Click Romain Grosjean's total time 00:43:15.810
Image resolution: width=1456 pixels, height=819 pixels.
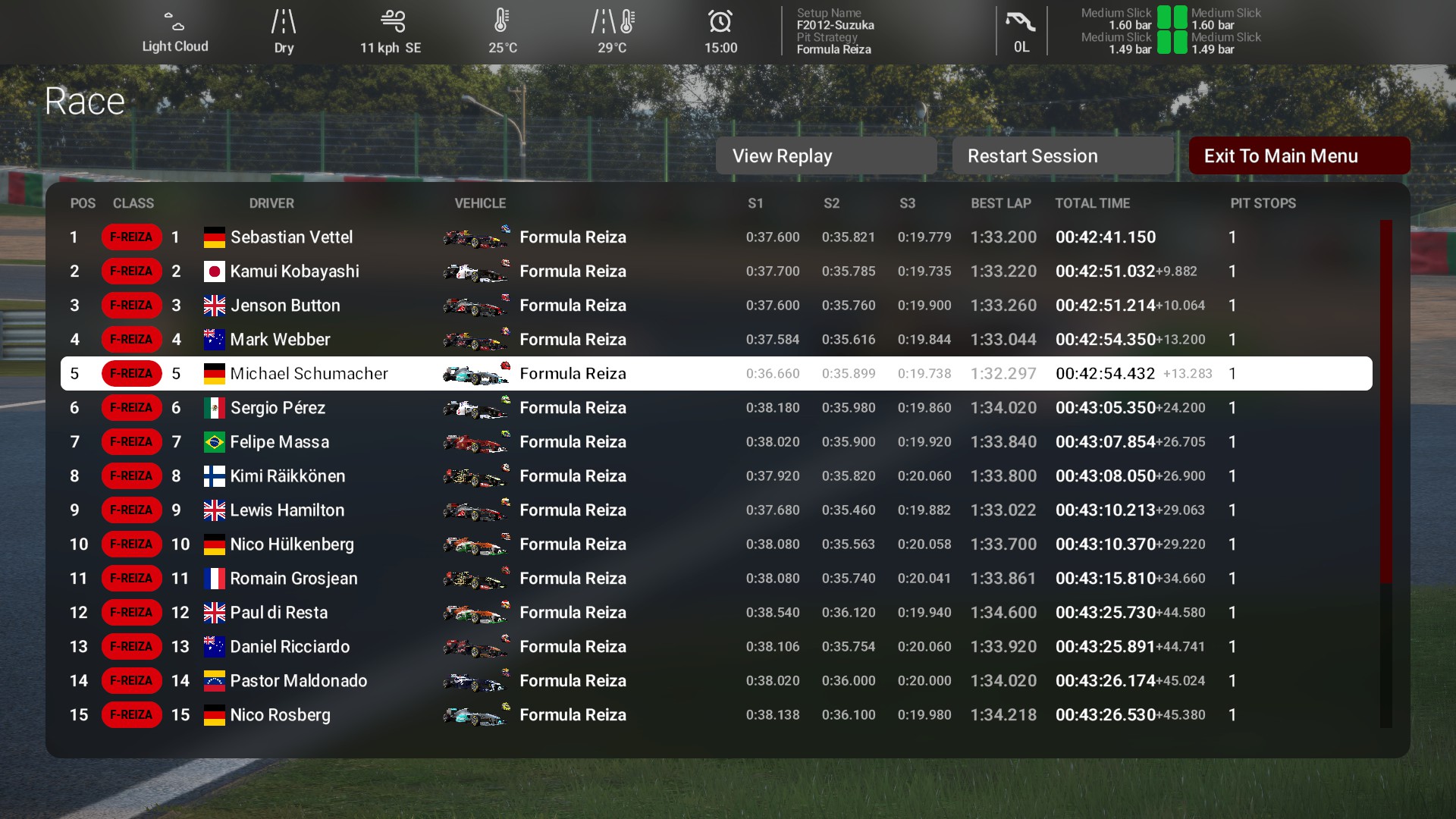tap(1106, 579)
